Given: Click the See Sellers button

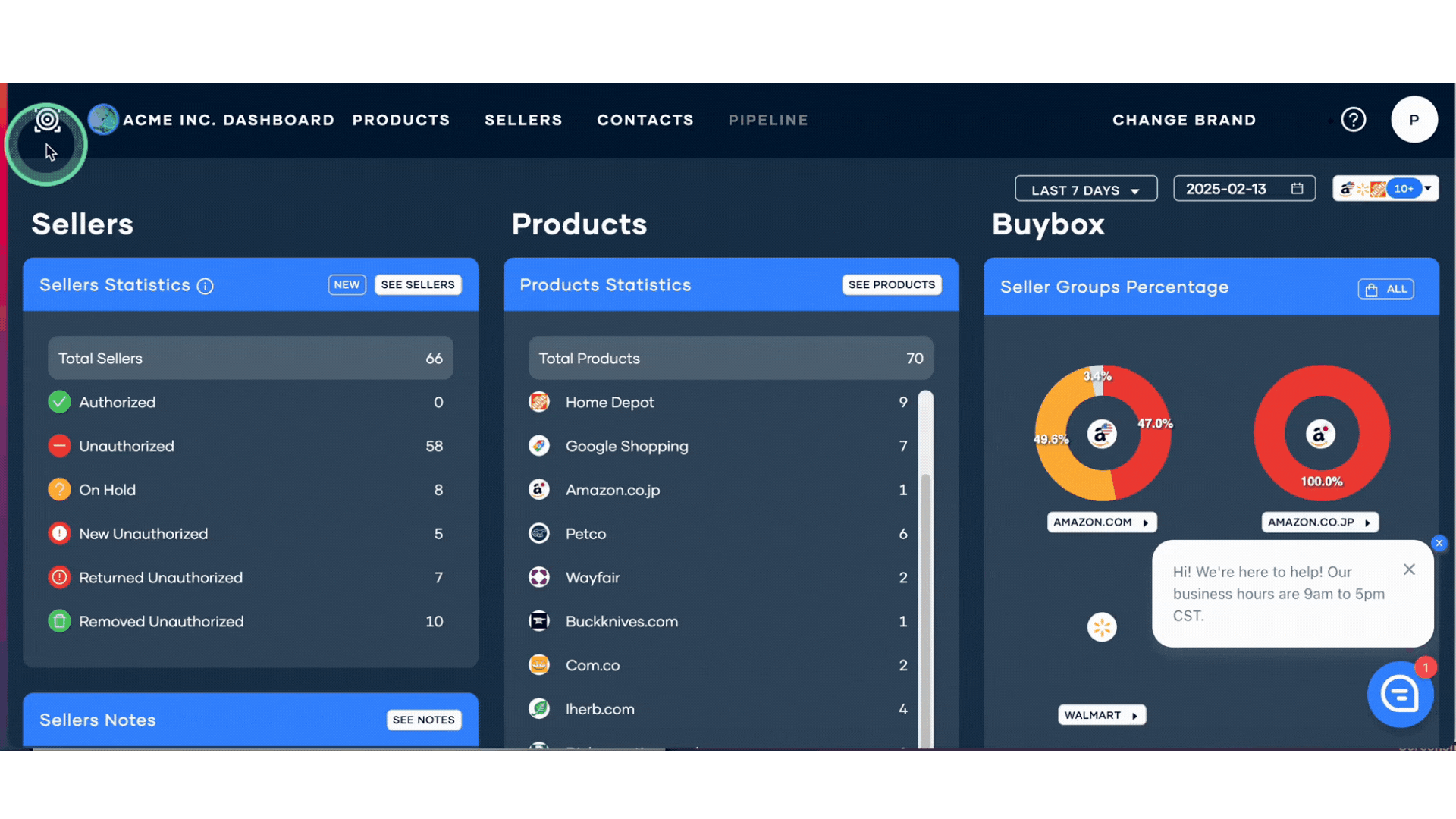Looking at the screenshot, I should 418,285.
